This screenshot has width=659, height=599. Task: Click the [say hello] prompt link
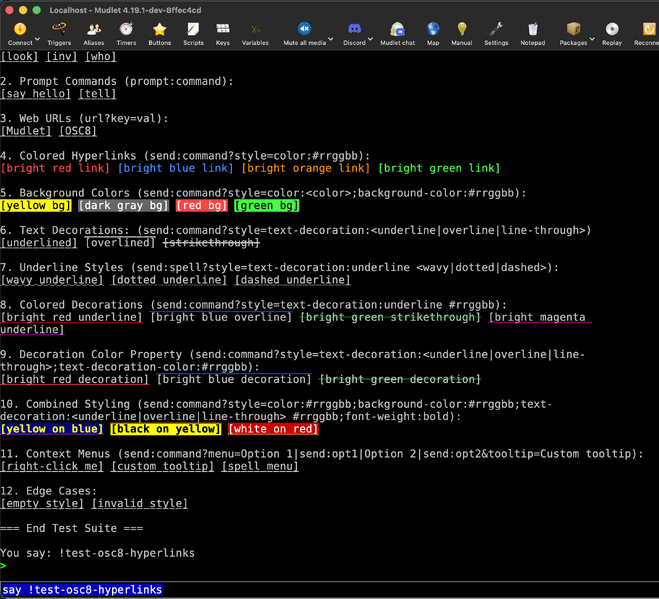36,94
